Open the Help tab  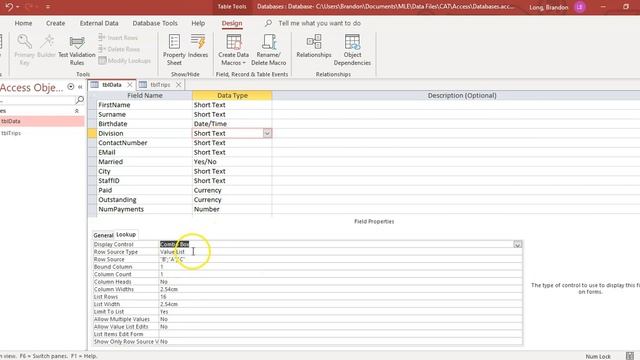pyautogui.click(x=198, y=23)
